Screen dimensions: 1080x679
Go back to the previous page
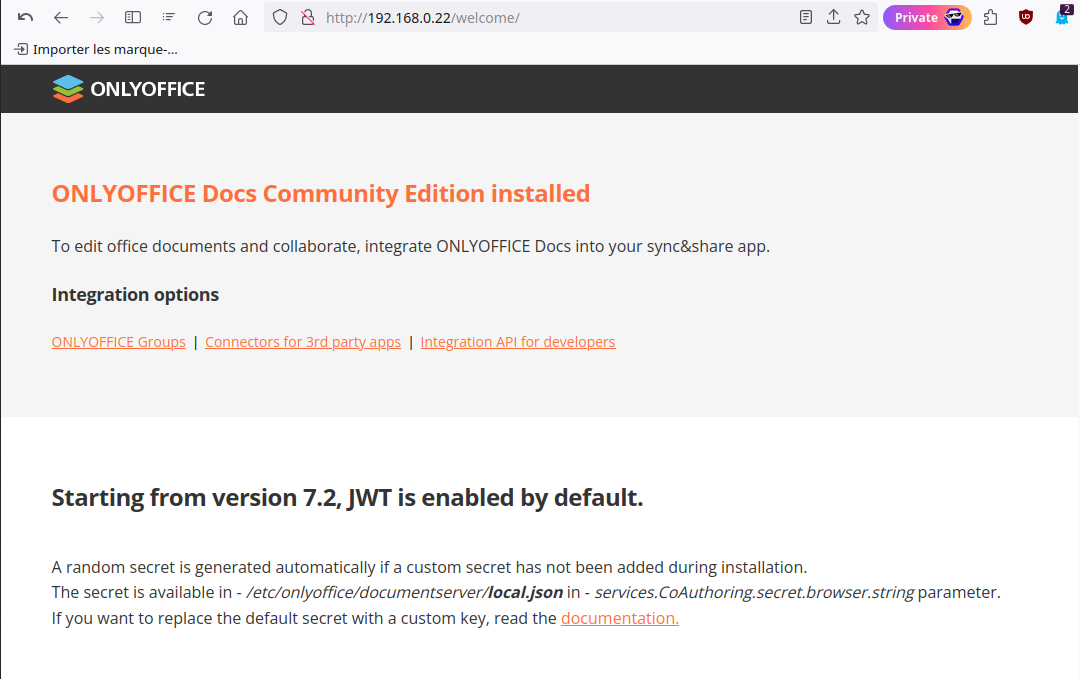tap(61, 18)
